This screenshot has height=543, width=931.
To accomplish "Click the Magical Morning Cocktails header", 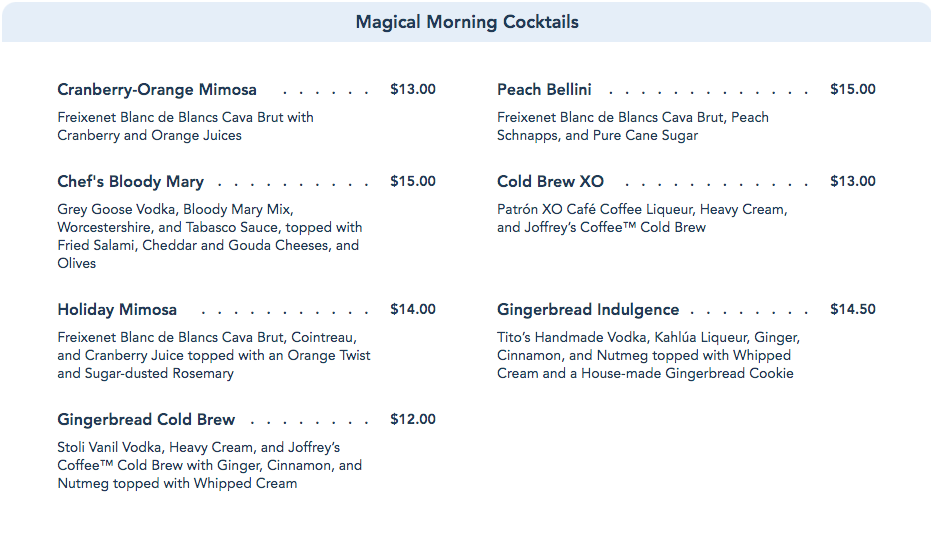I will tap(466, 22).
